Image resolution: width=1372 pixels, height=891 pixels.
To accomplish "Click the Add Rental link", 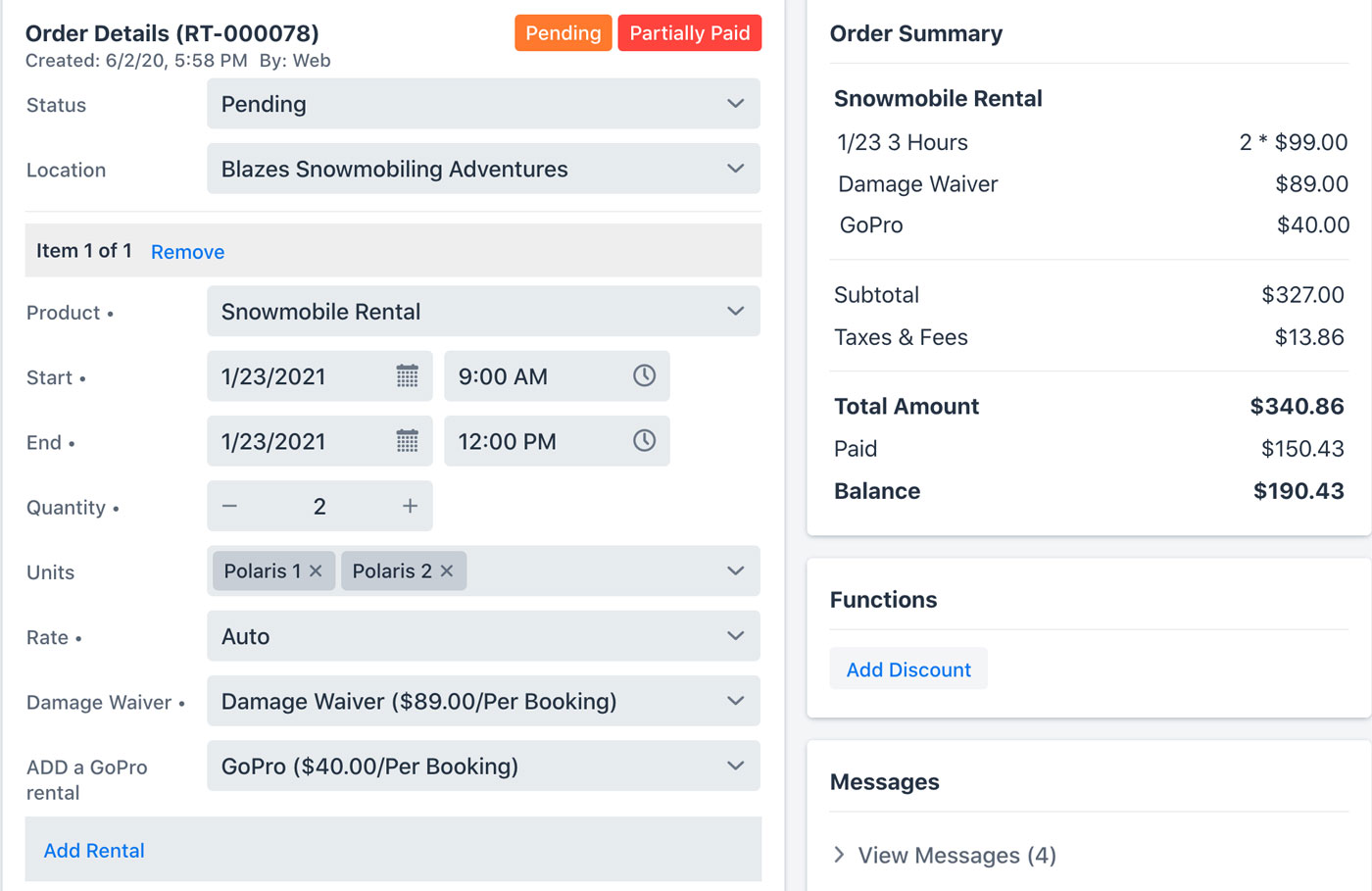I will click(94, 851).
